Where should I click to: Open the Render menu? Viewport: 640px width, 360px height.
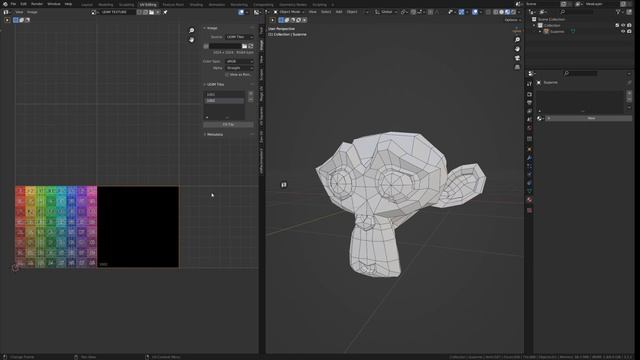(37, 4)
